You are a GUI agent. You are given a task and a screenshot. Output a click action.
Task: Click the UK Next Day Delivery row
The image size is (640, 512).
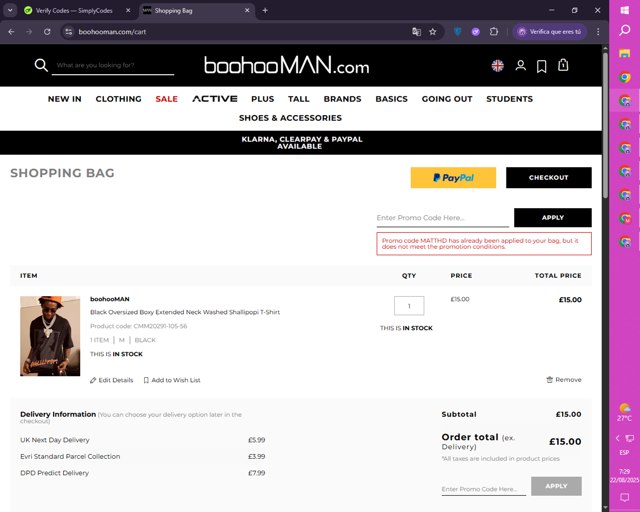point(142,440)
